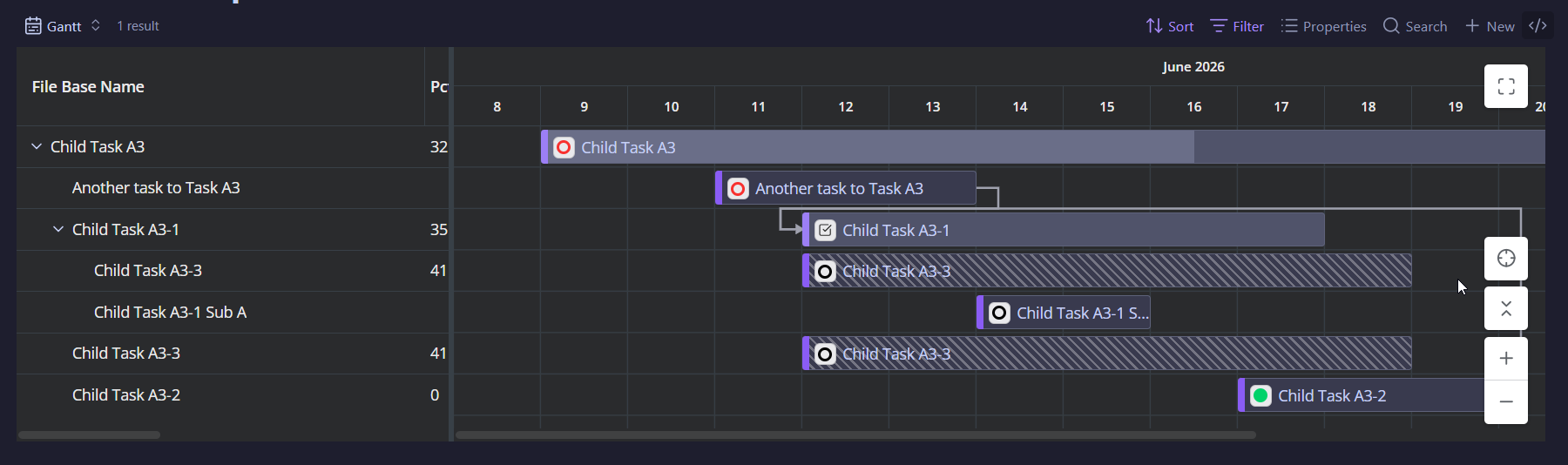Toggle fullscreen Gantt view

coord(1506,86)
